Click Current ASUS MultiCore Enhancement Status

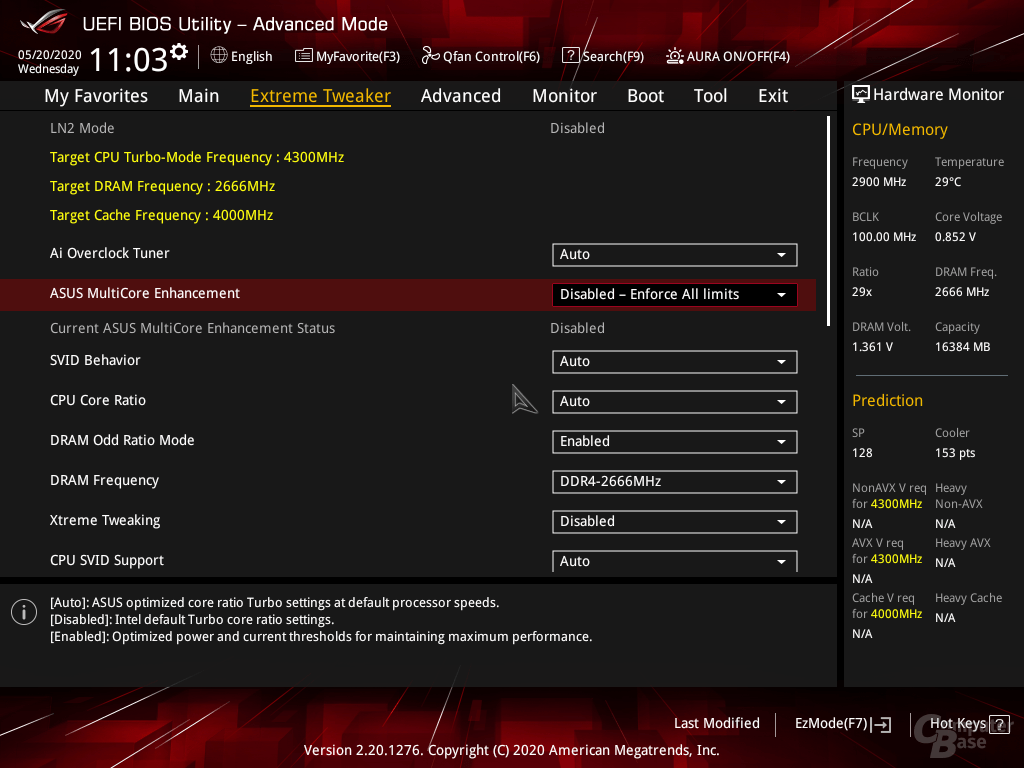[193, 328]
